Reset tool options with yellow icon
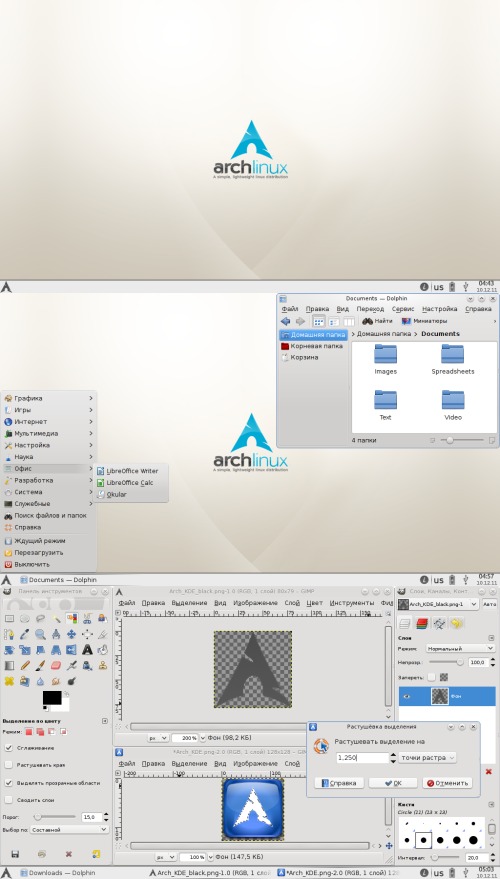 click(x=96, y=854)
